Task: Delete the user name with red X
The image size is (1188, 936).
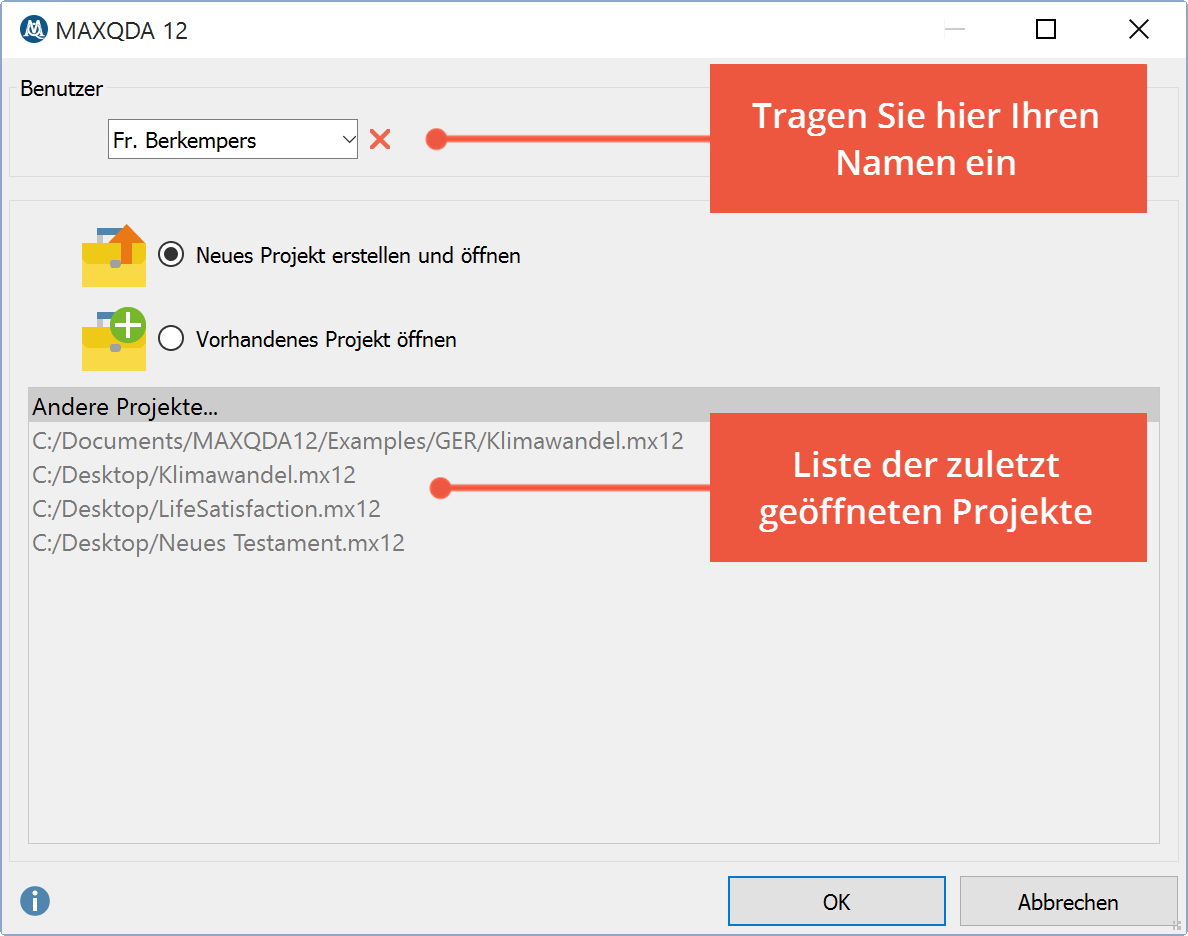Action: pos(380,139)
